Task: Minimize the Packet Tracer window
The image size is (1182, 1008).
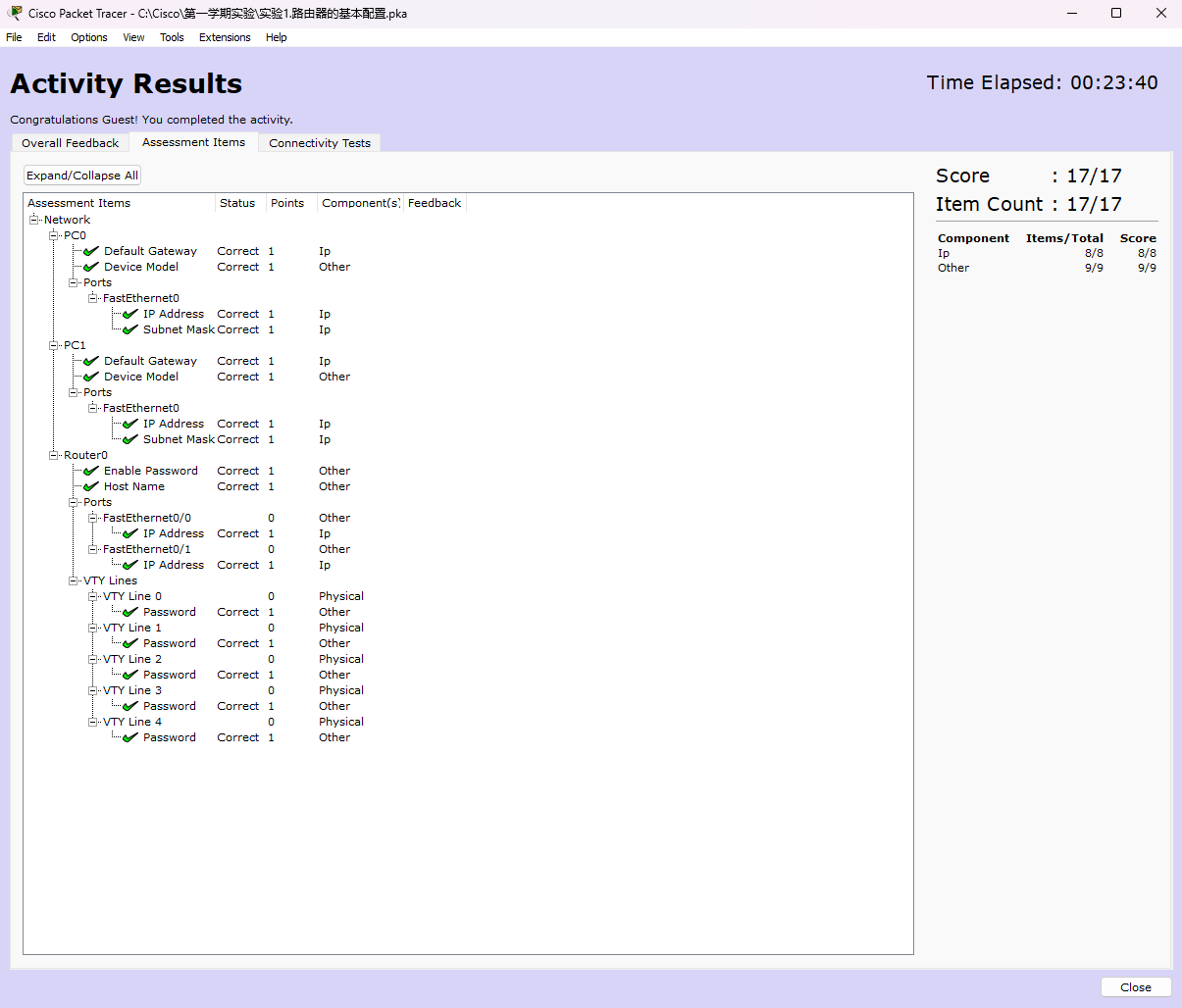Action: tap(1071, 13)
